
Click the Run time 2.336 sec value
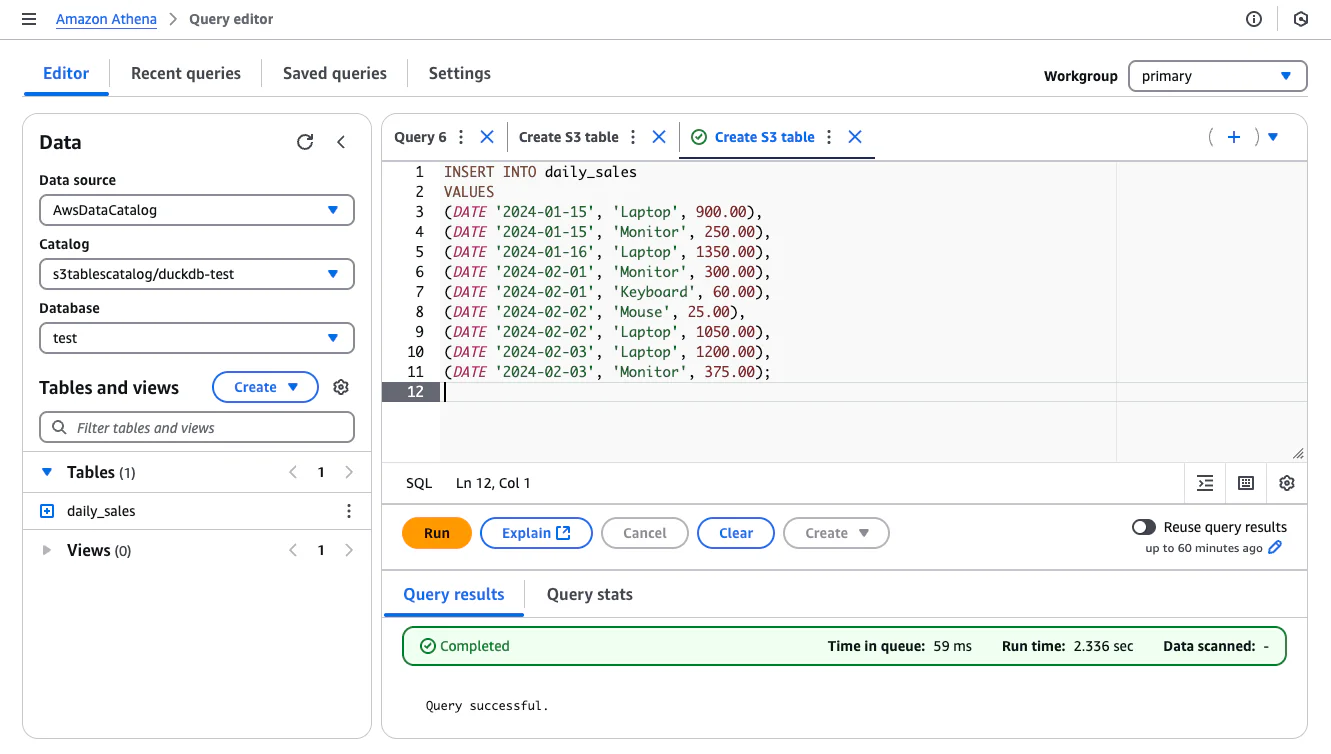[x=1104, y=646]
